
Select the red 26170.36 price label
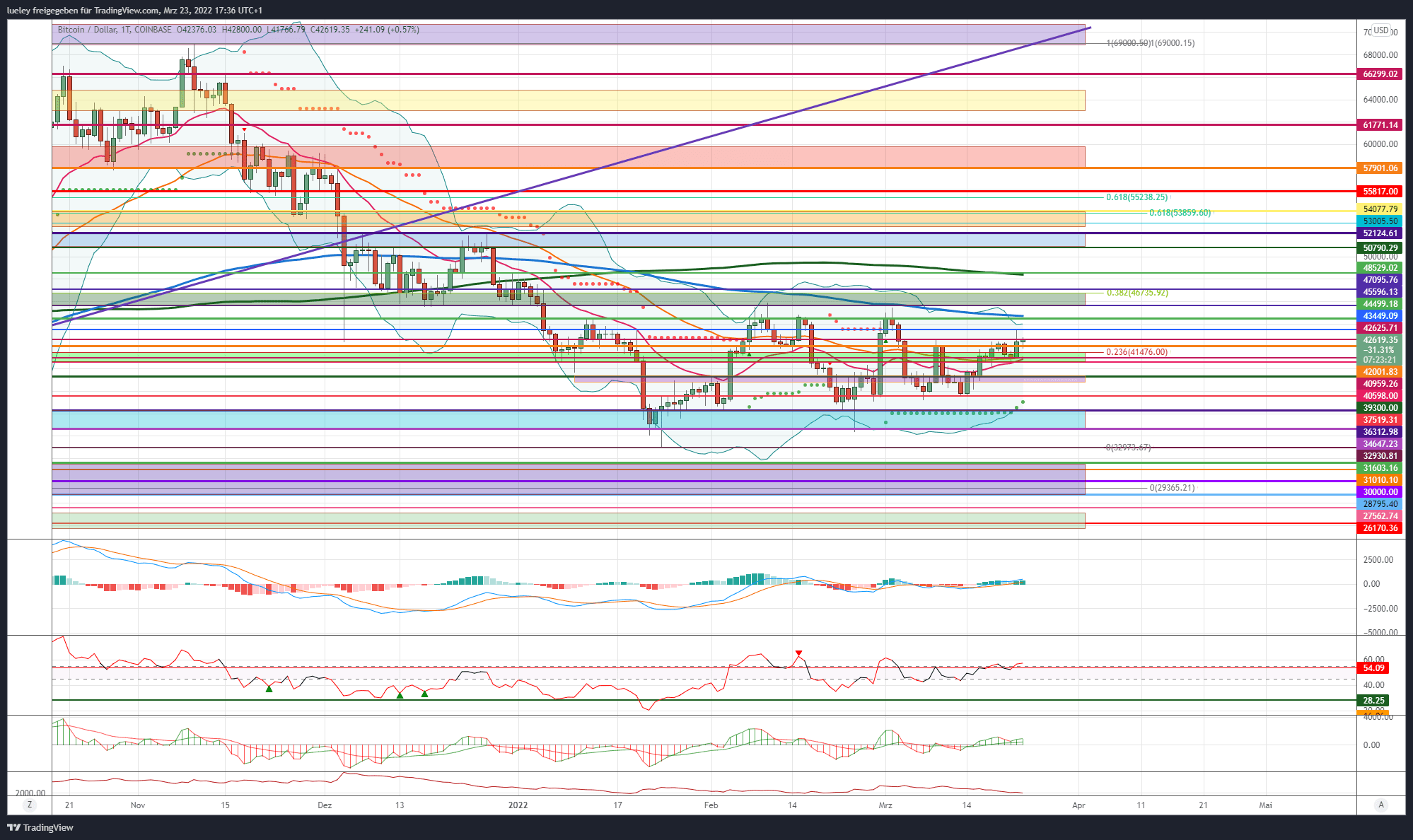coord(1380,528)
